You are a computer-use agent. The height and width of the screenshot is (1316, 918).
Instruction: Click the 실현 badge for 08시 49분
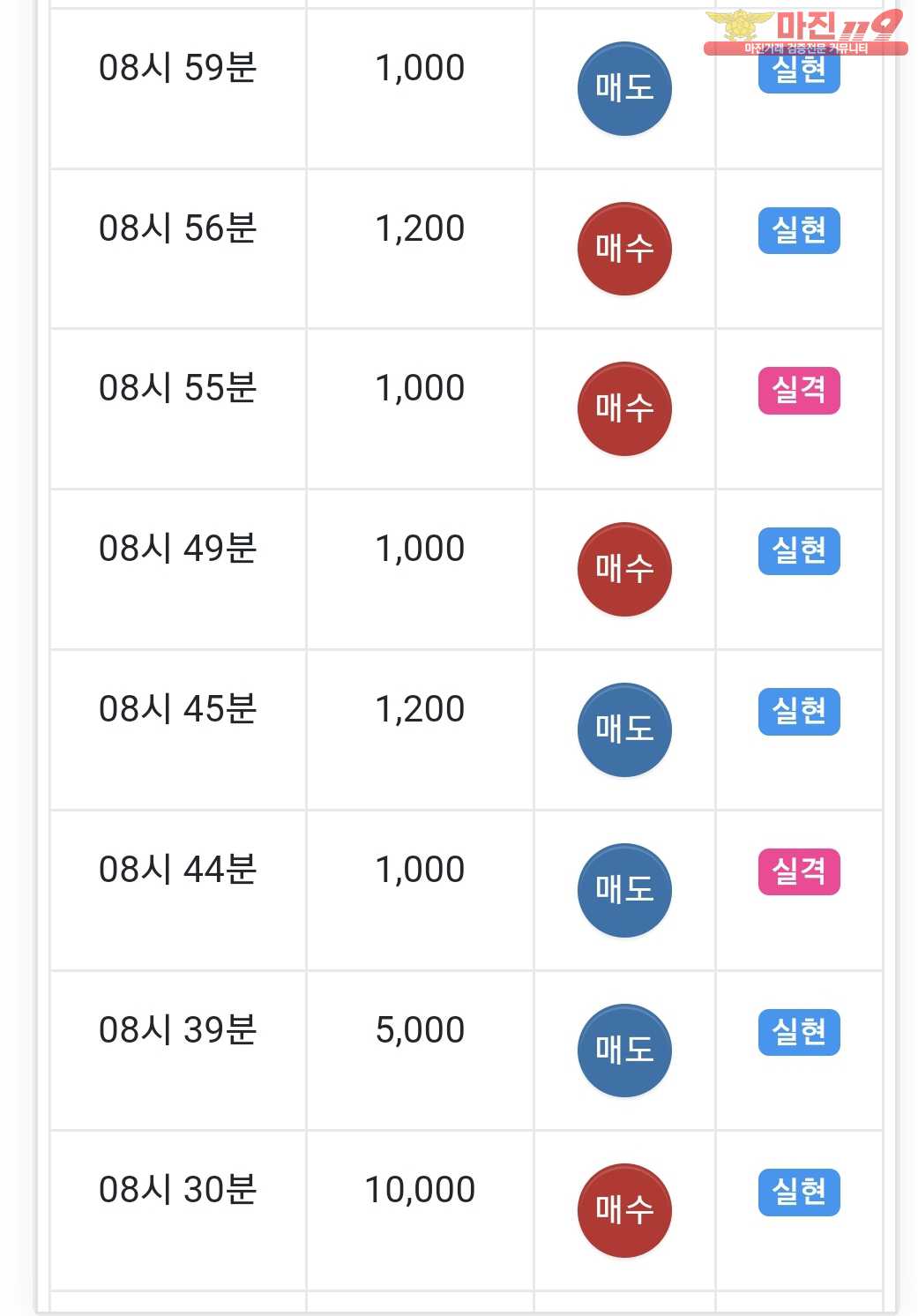coord(799,551)
